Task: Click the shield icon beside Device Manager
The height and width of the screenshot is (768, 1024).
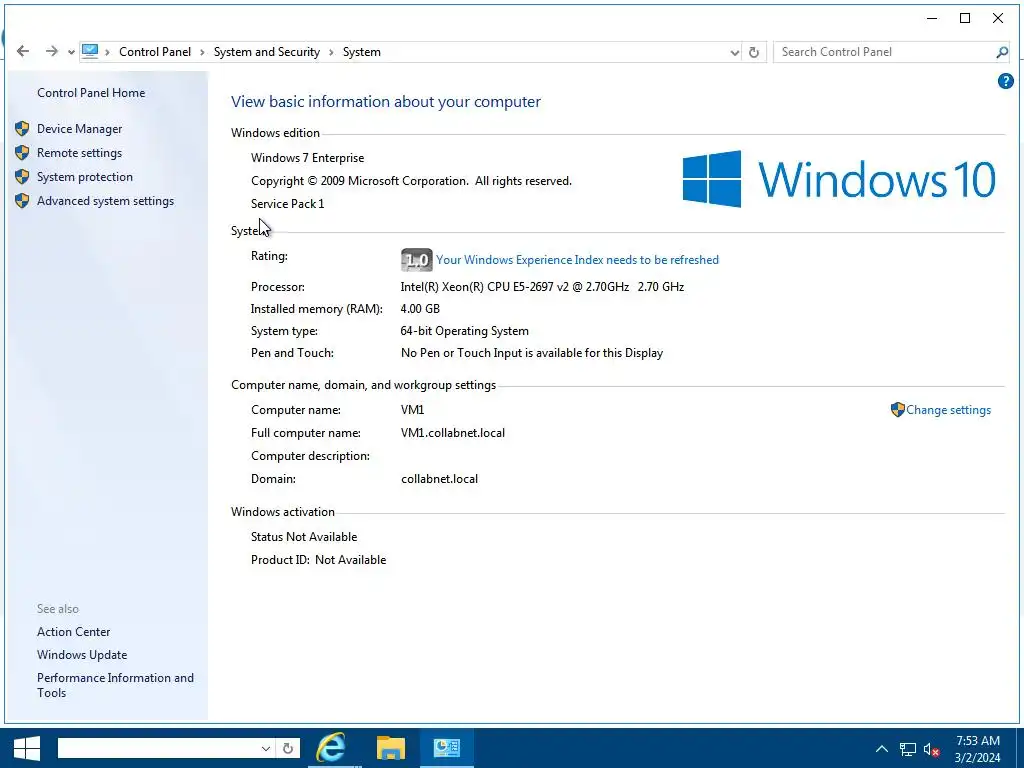Action: click(22, 129)
